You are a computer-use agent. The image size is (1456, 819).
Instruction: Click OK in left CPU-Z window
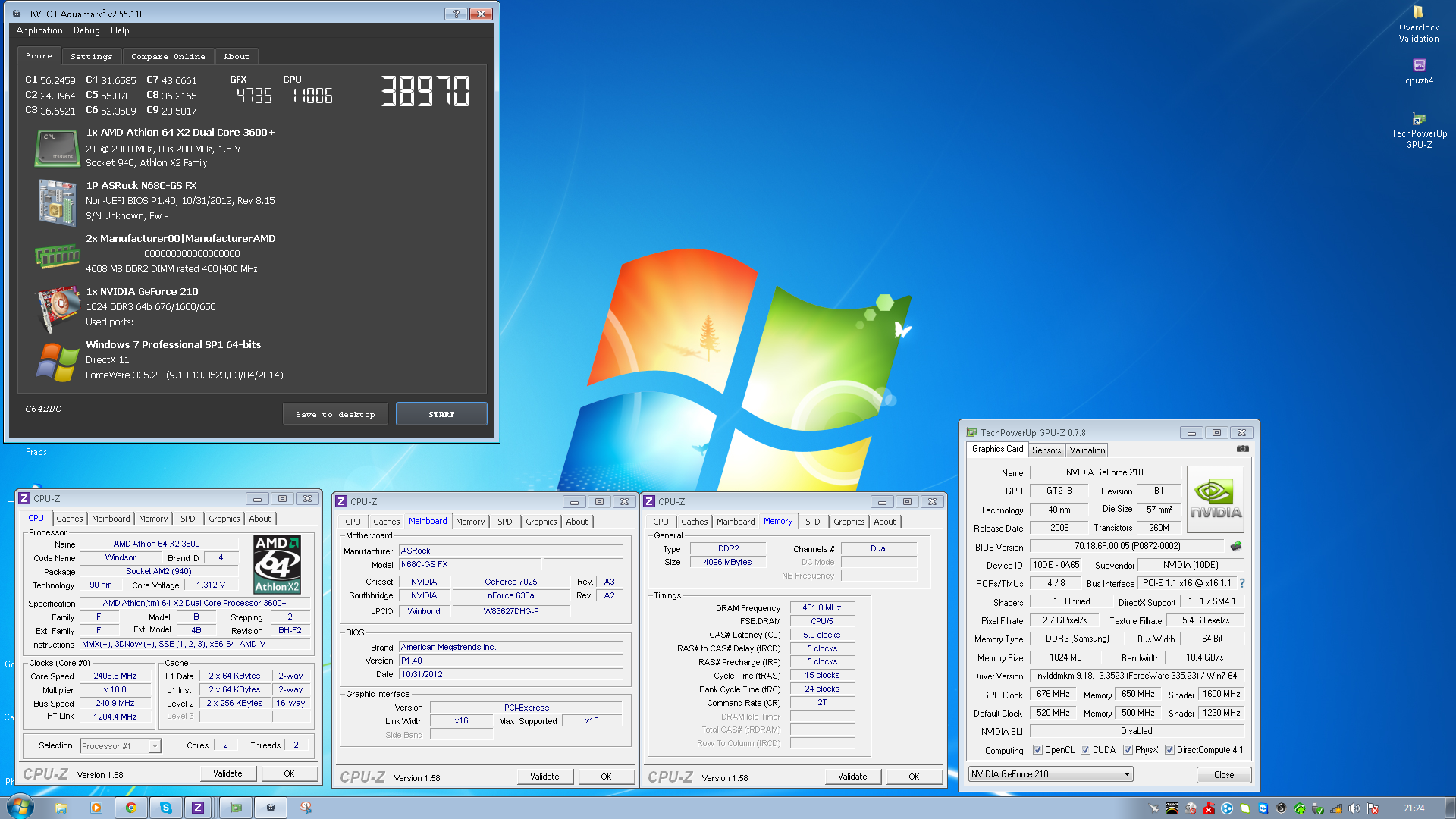pyautogui.click(x=289, y=773)
